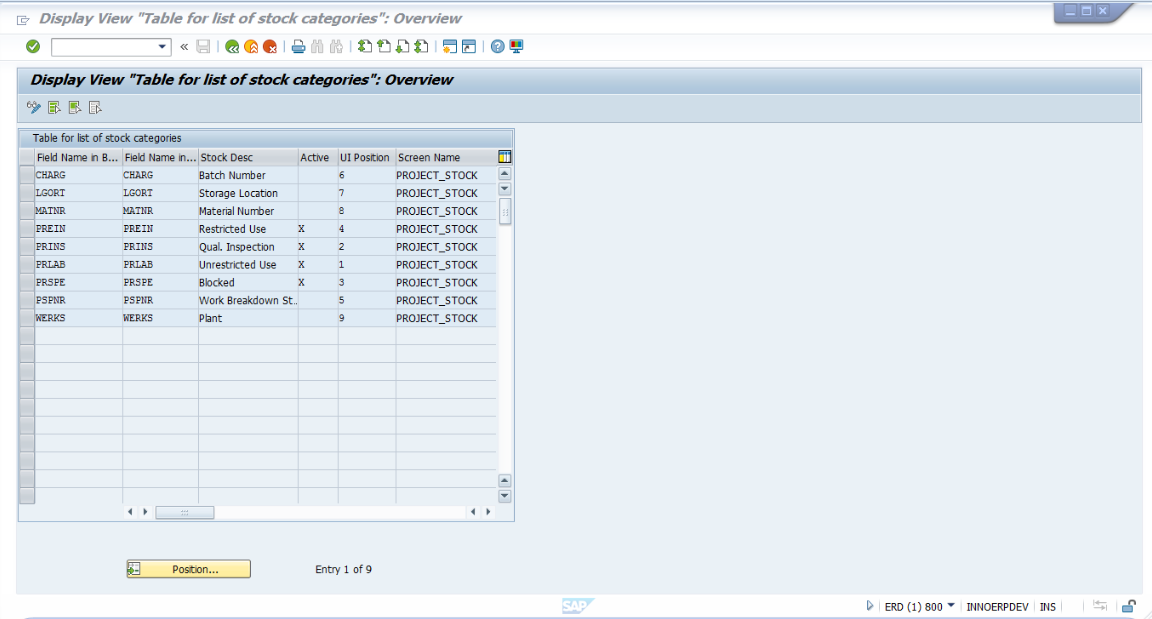Open the command field dropdown arrow
1152x619 pixels.
(x=164, y=47)
